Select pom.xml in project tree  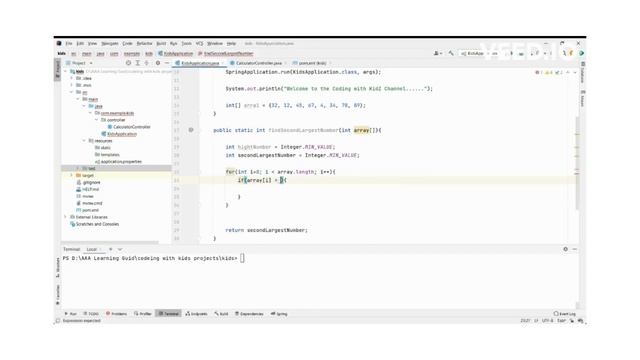pos(87,210)
